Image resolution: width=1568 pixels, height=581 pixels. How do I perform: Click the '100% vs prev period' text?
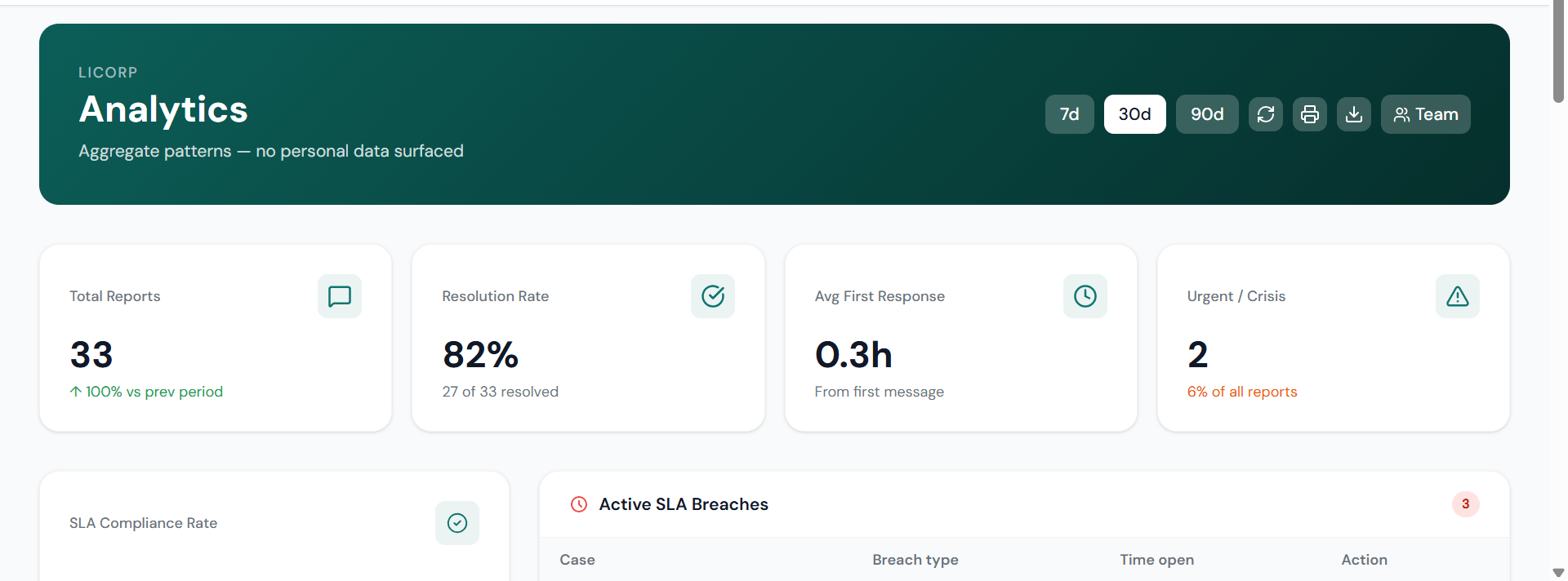tap(146, 392)
